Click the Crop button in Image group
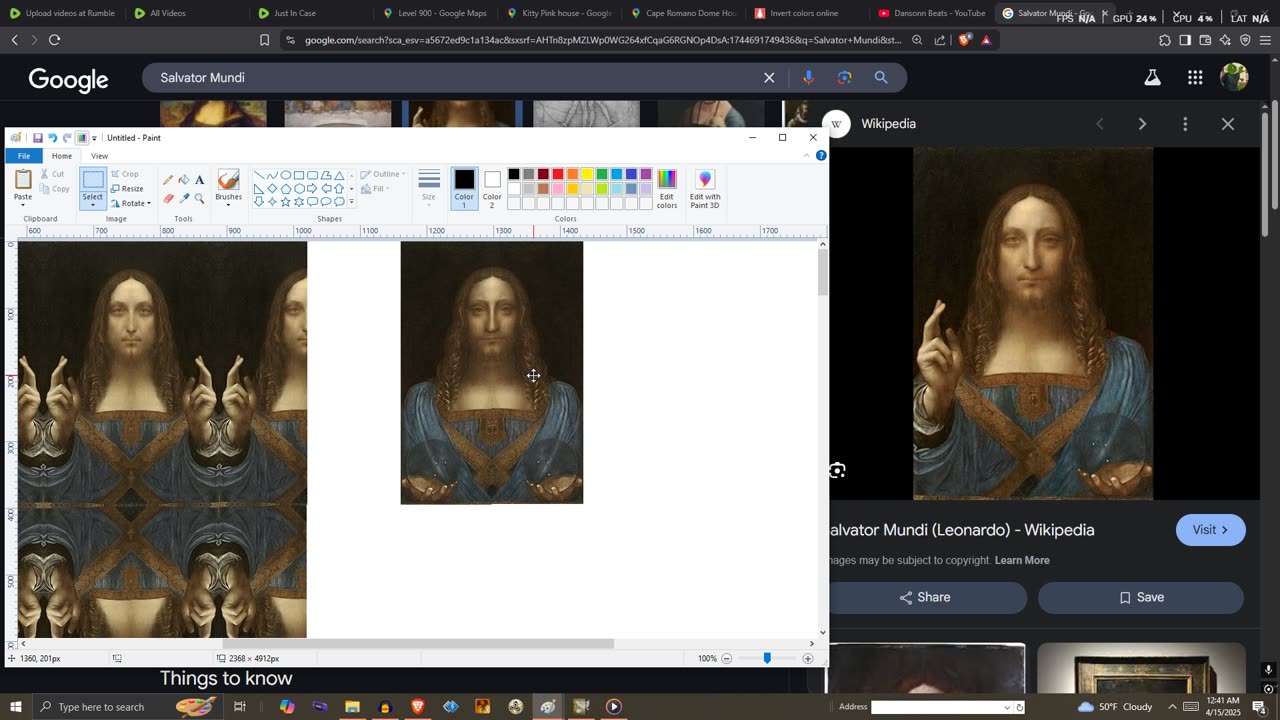The width and height of the screenshot is (1280, 720). point(125,174)
